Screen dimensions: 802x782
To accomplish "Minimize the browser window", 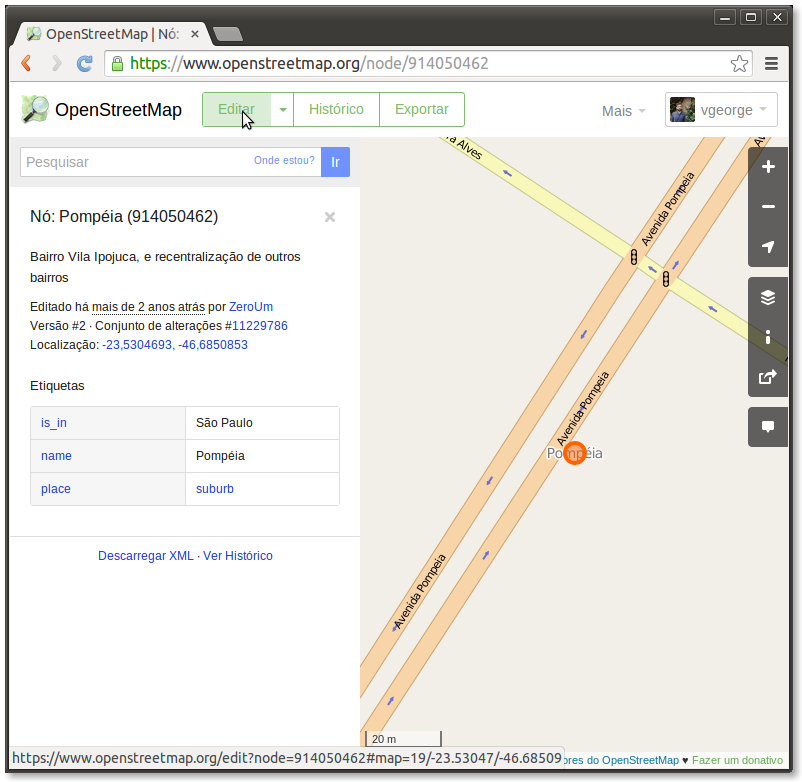I will point(725,17).
